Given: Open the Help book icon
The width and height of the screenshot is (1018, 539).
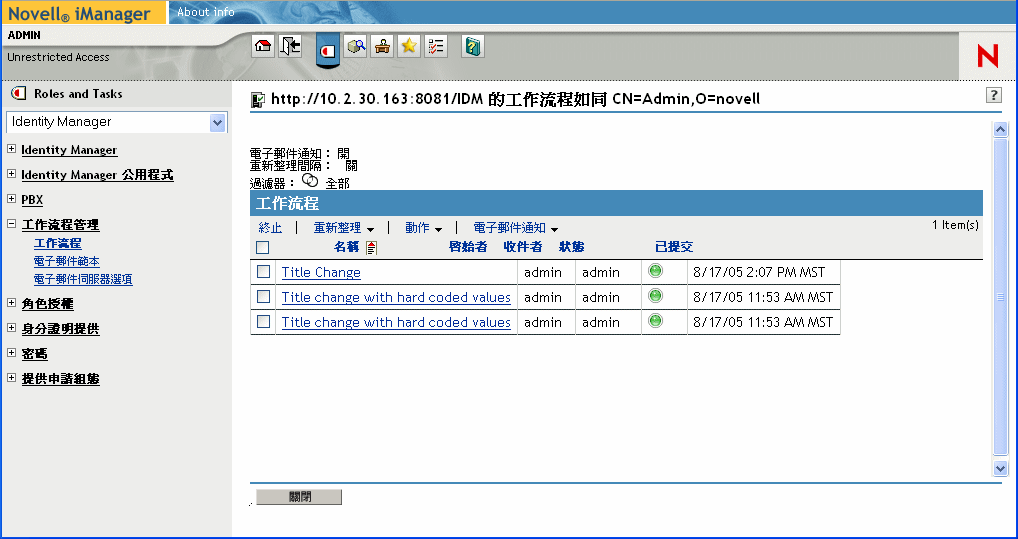Looking at the screenshot, I should coord(473,46).
